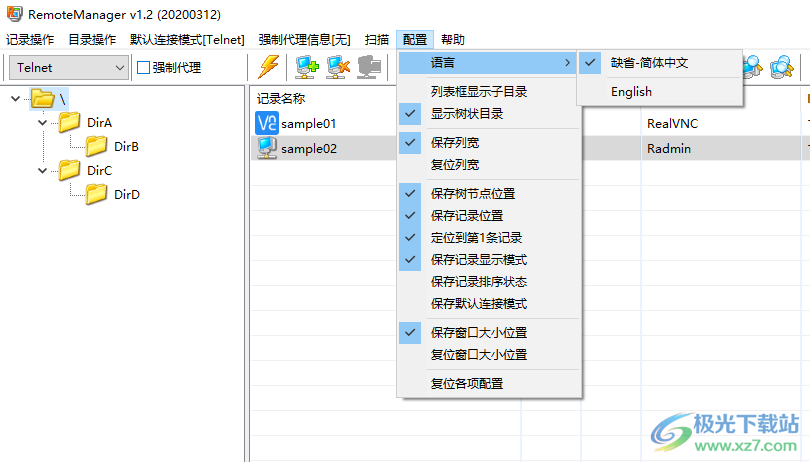The height and width of the screenshot is (462, 810).
Task: Click the computer icon beside sample02
Action: 267,148
